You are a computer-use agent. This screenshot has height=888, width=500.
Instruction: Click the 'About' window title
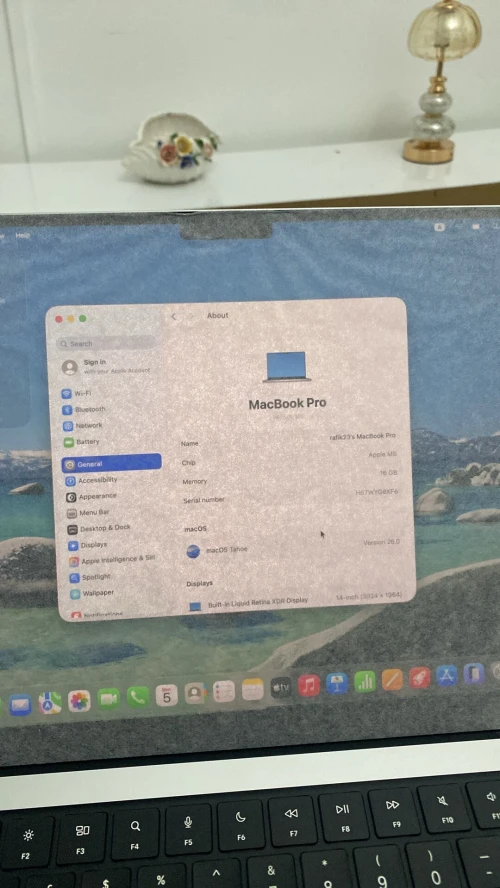[217, 315]
